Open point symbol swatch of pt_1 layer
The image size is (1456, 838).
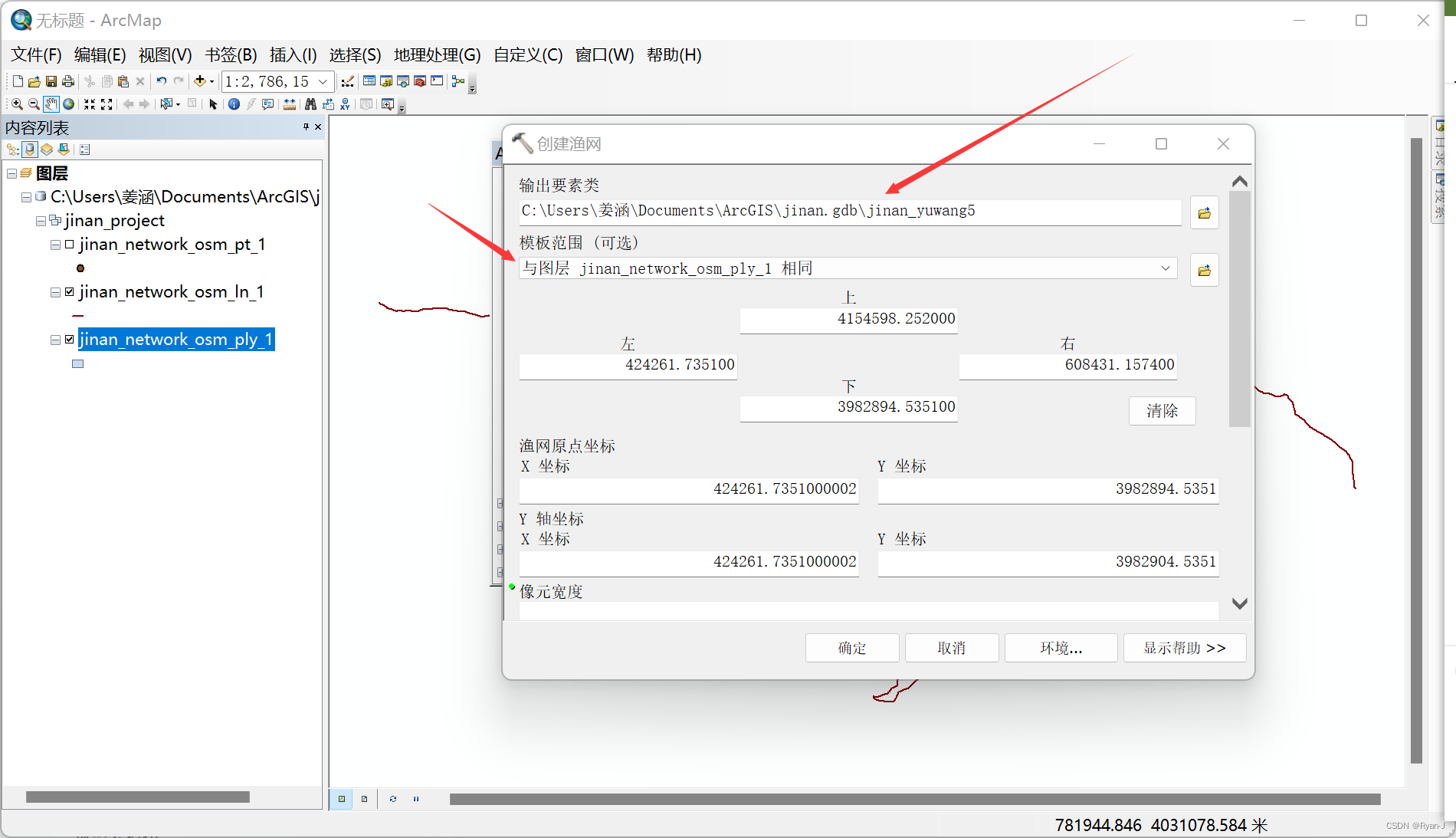coord(80,268)
